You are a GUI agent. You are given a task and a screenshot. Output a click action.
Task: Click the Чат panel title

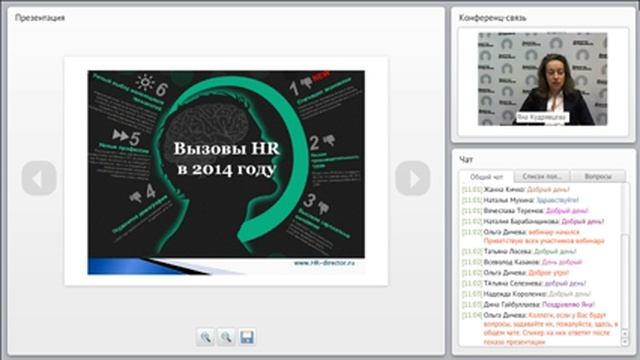pyautogui.click(x=466, y=159)
